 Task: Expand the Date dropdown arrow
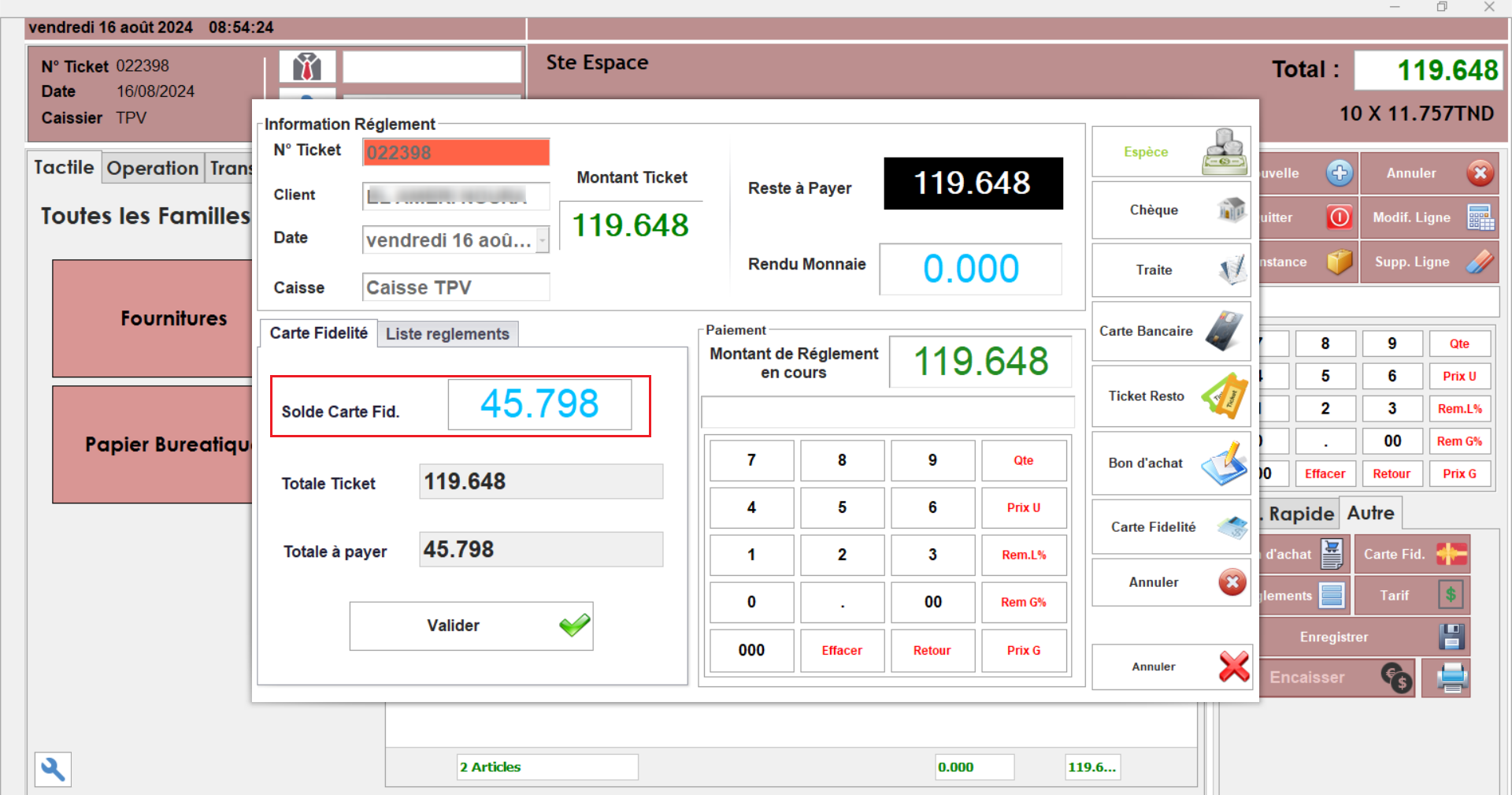coord(543,240)
